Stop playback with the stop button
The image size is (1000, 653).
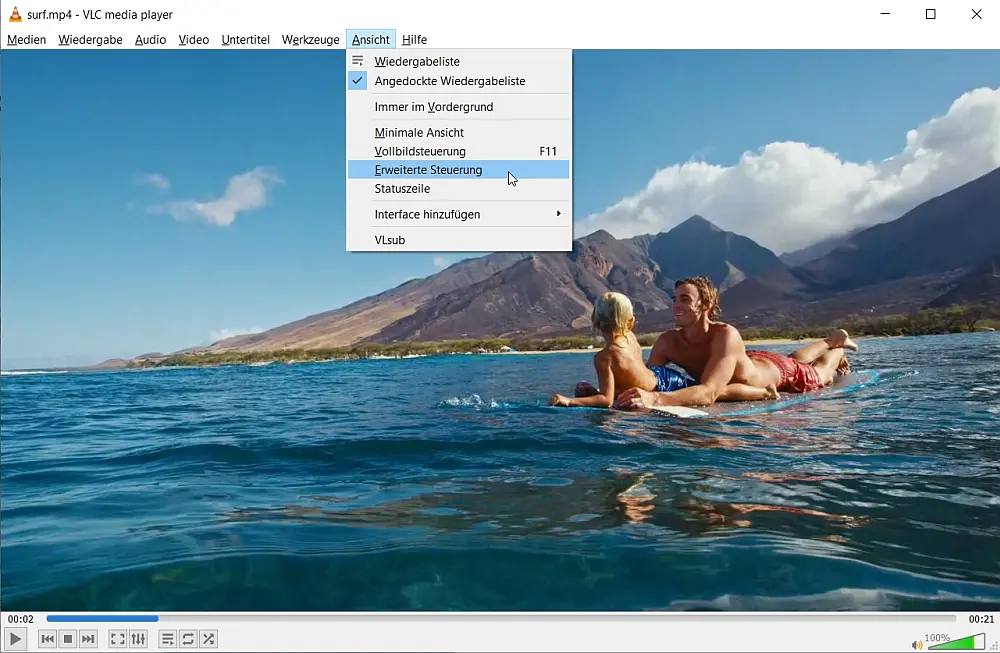pos(68,638)
